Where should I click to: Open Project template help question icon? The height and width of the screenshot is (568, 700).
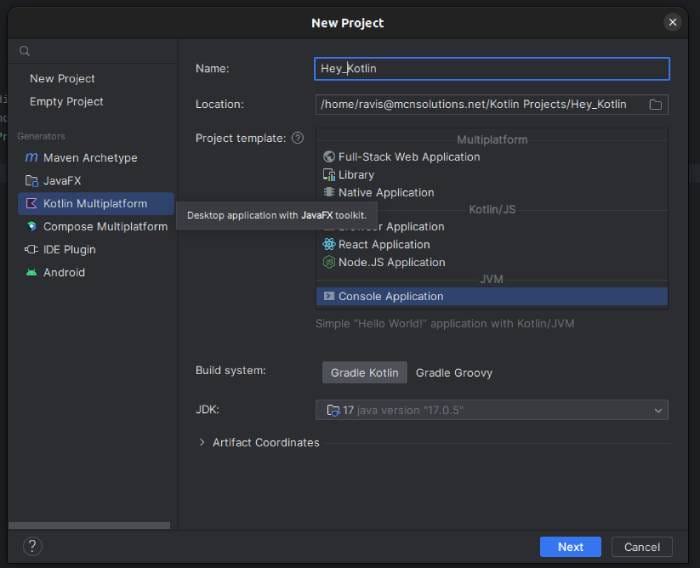(x=298, y=138)
